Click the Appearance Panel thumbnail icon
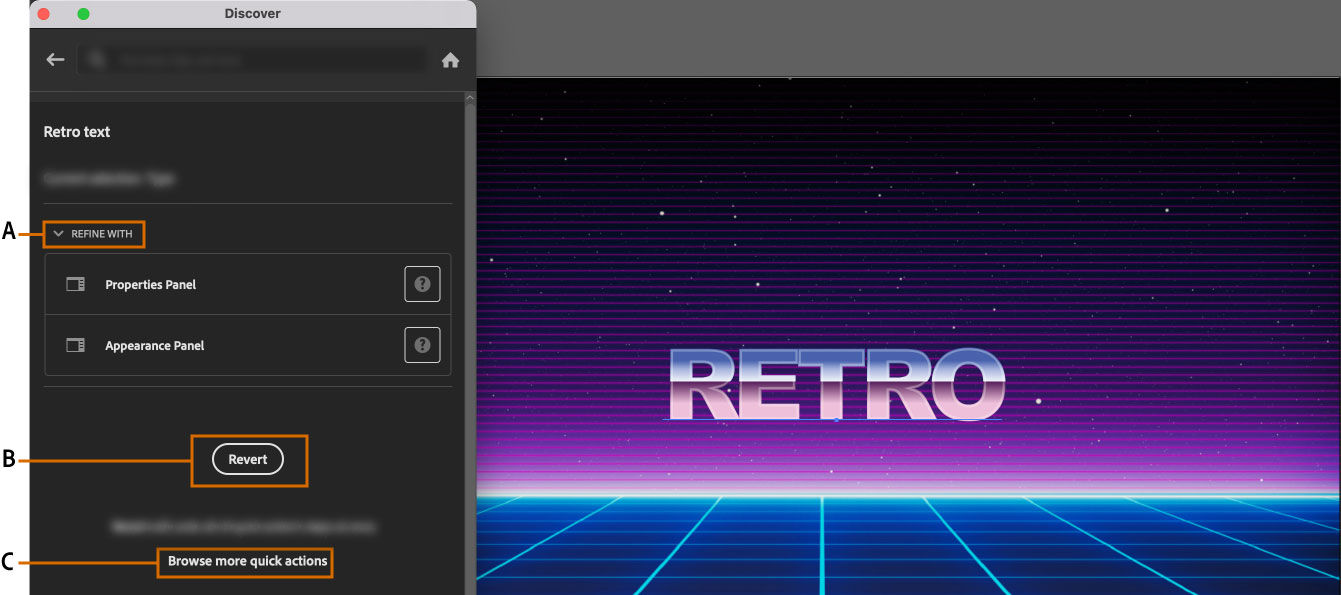 tap(75, 345)
